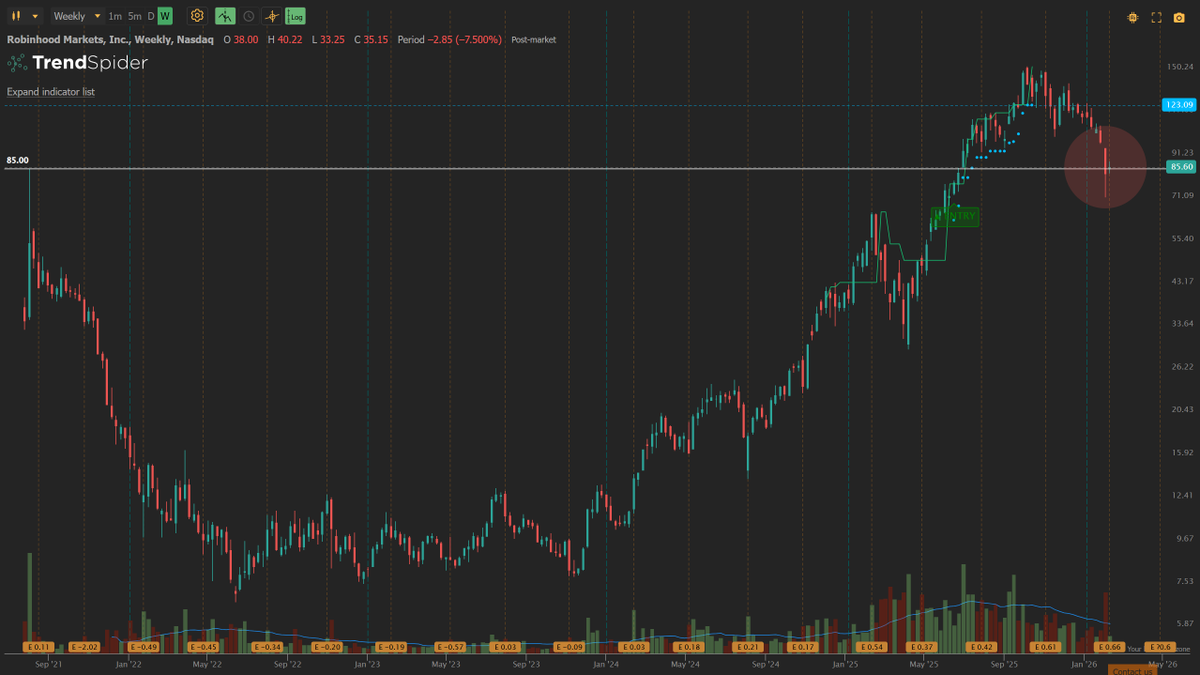
Task: Open the AI analysis chip icon
Action: pyautogui.click(x=1131, y=17)
